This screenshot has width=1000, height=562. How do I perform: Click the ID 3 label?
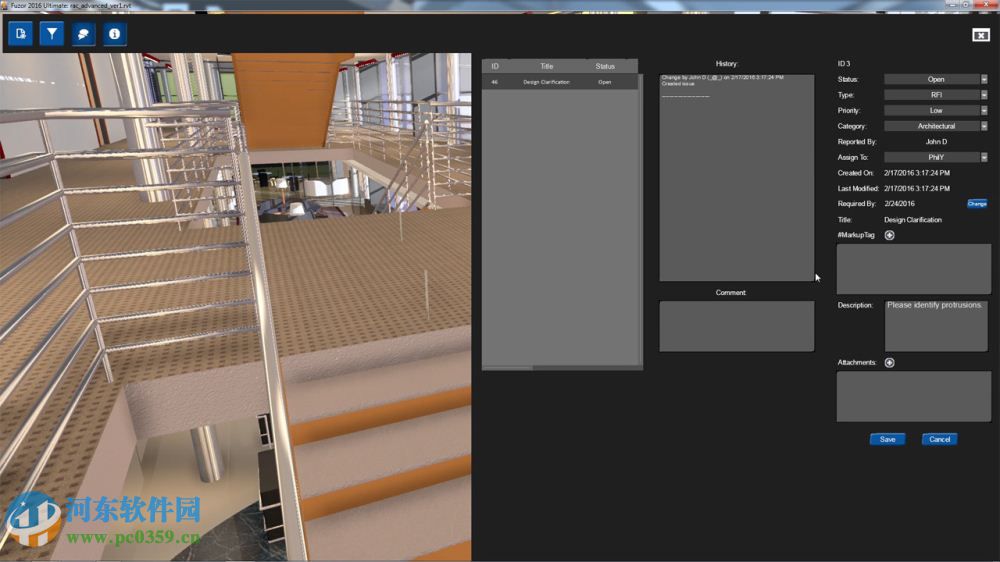844,64
